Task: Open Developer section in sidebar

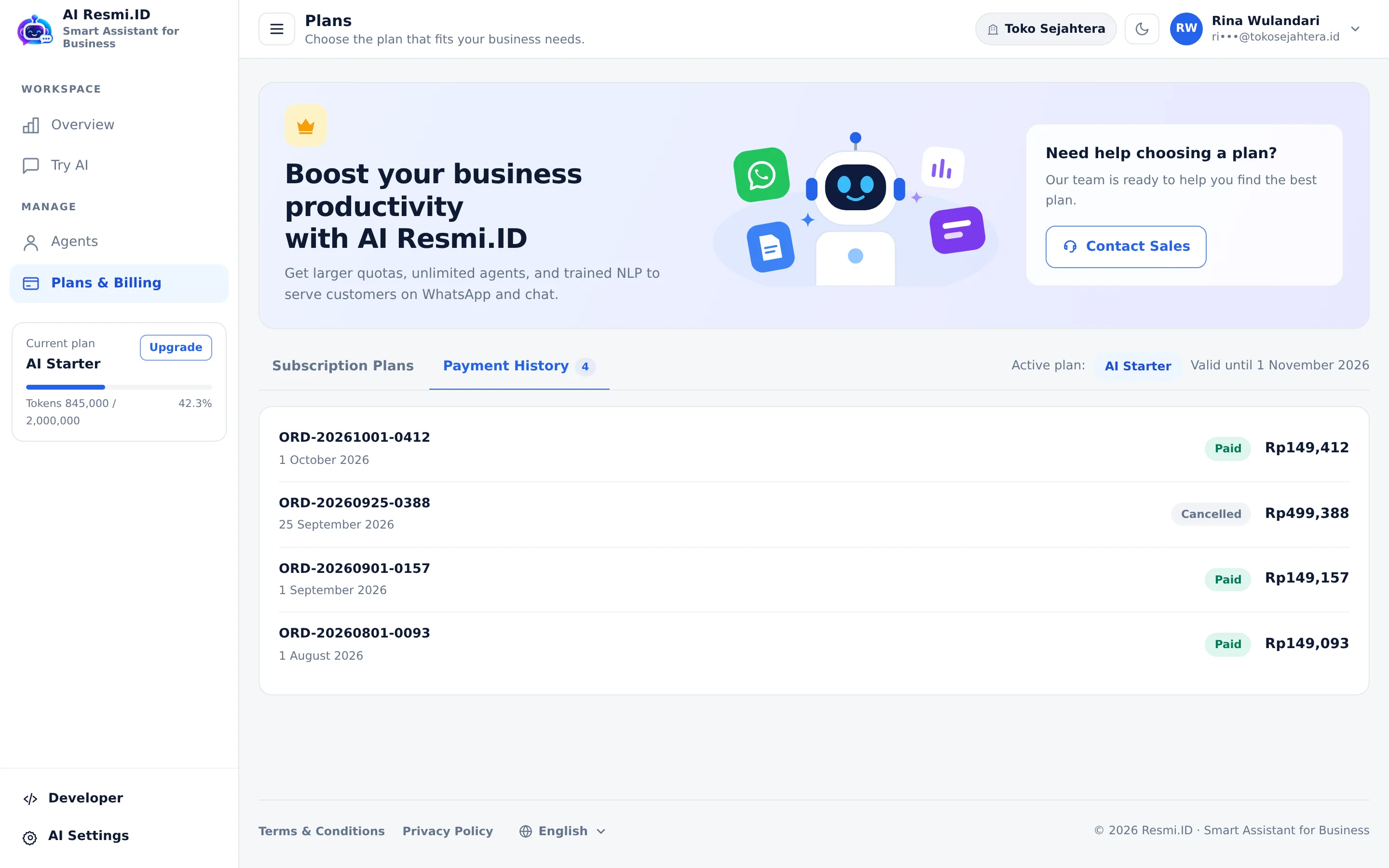Action: (119, 798)
